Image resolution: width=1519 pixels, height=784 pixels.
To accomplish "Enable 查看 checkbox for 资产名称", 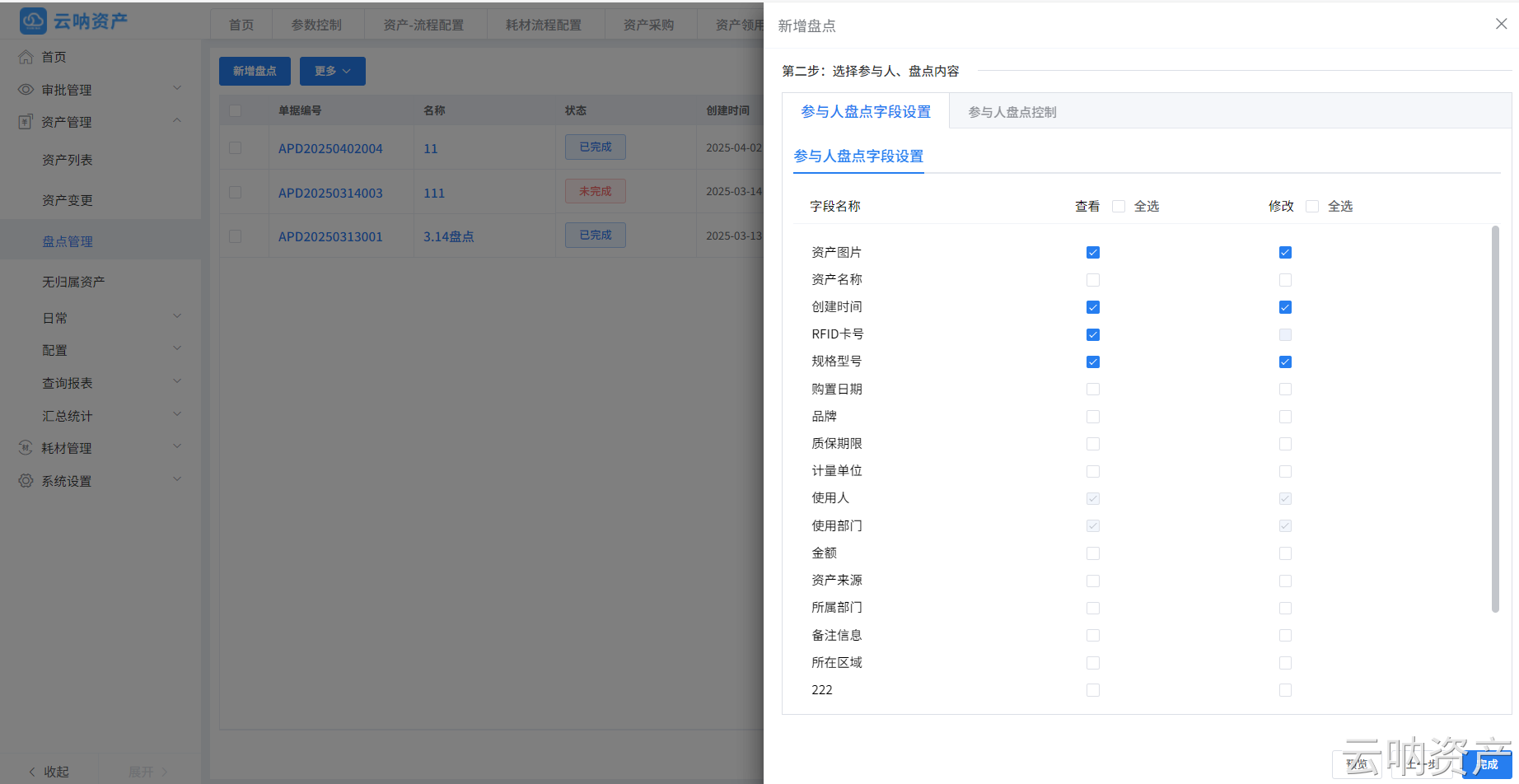I will tap(1093, 279).
